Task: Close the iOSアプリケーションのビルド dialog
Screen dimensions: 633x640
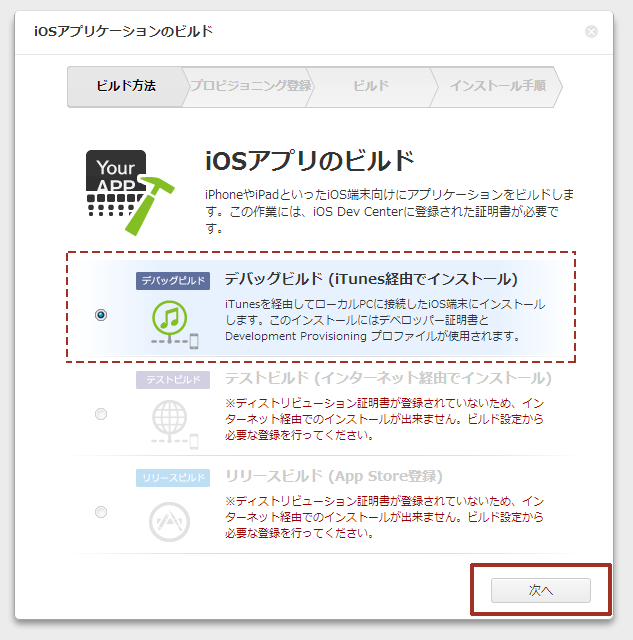Action: point(591,31)
